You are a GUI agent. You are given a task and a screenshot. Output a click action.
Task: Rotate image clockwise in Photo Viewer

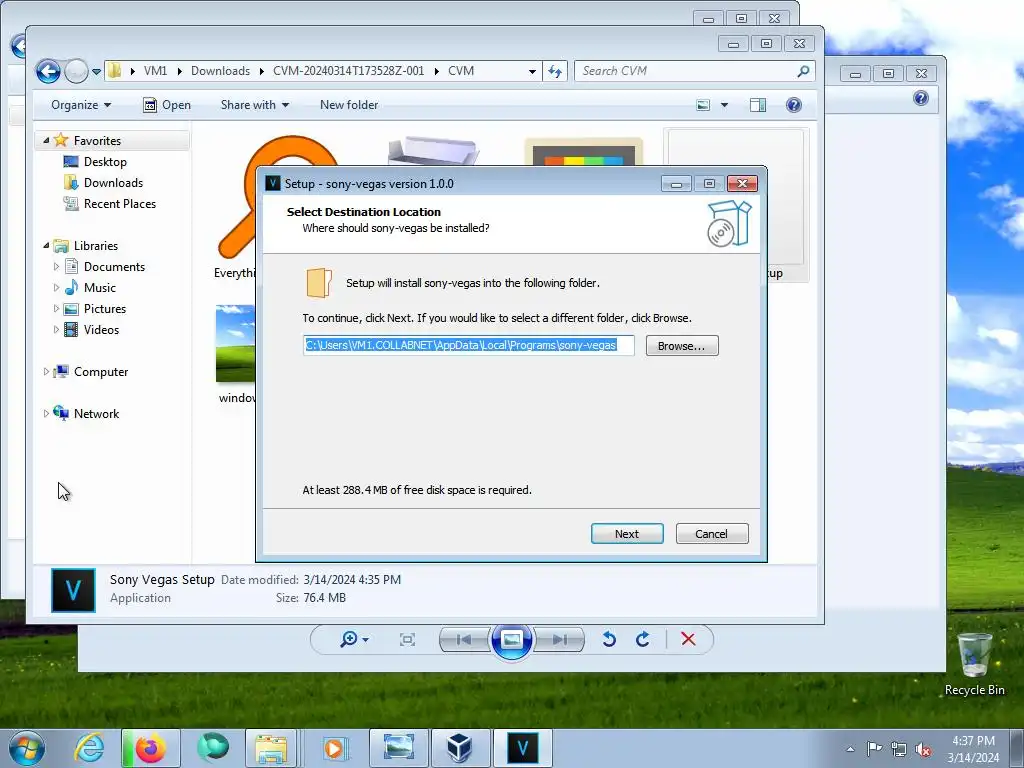point(643,639)
